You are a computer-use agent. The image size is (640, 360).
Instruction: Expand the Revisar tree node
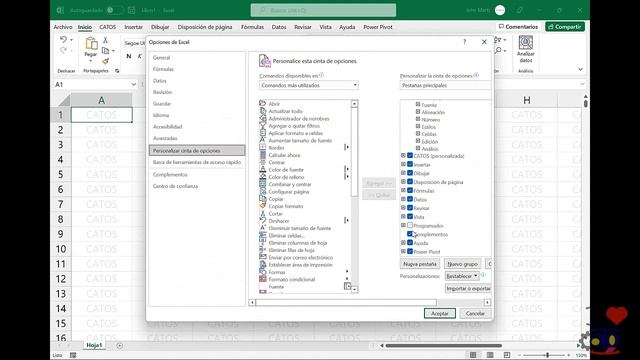coord(403,208)
